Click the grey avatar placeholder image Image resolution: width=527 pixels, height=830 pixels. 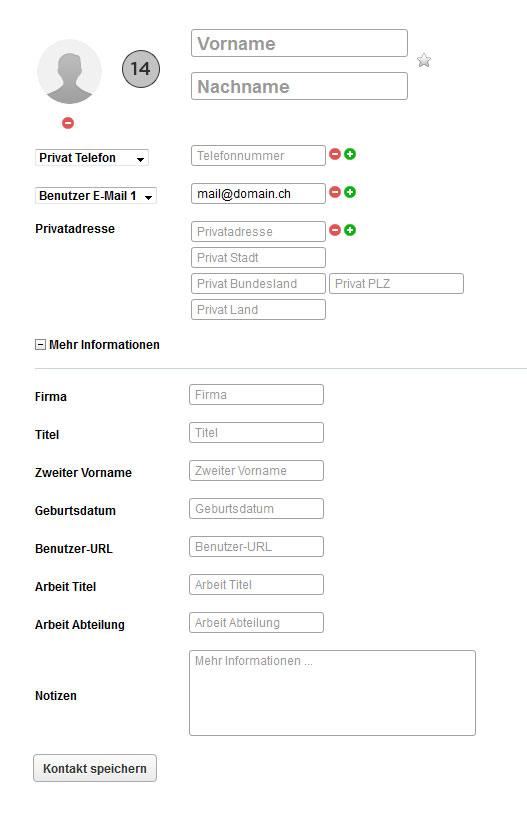pos(69,71)
